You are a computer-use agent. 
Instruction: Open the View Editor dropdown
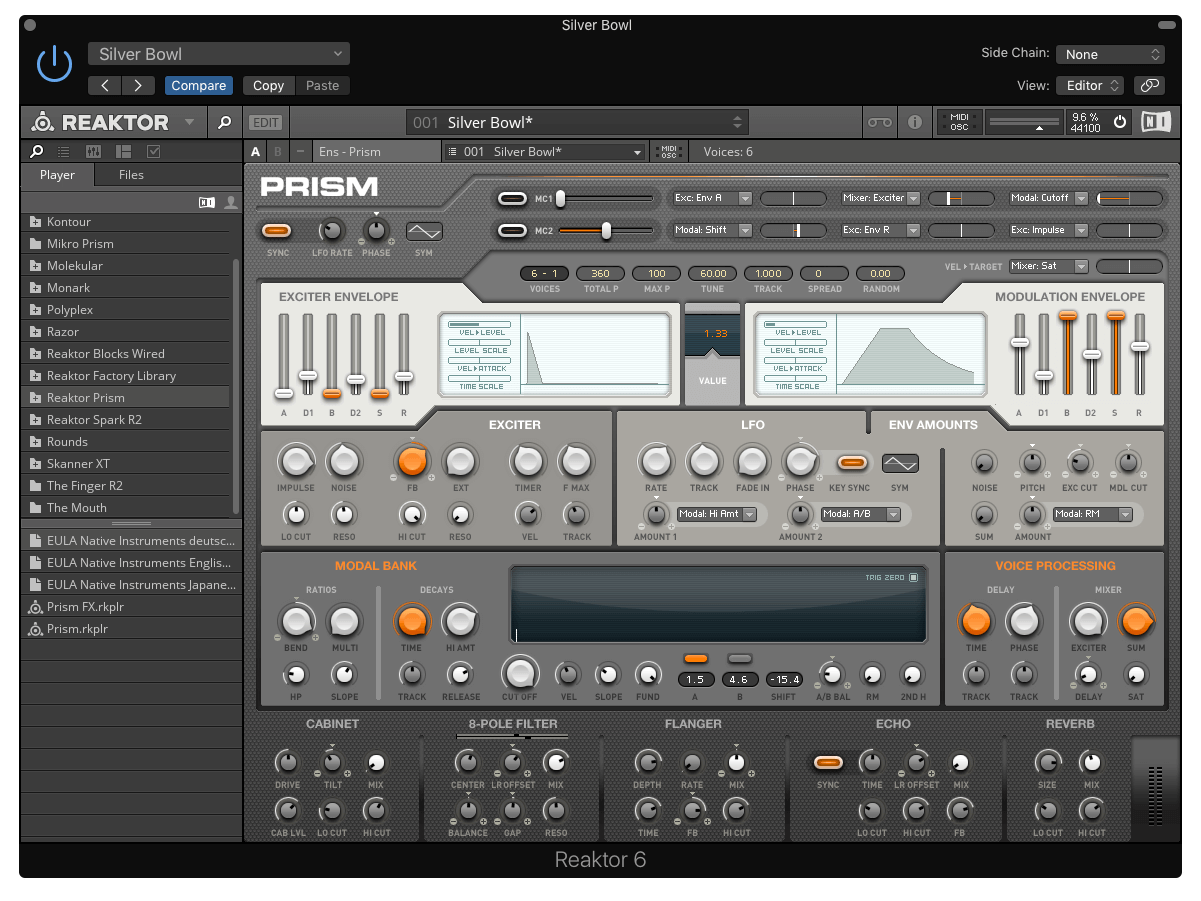pyautogui.click(x=1090, y=85)
